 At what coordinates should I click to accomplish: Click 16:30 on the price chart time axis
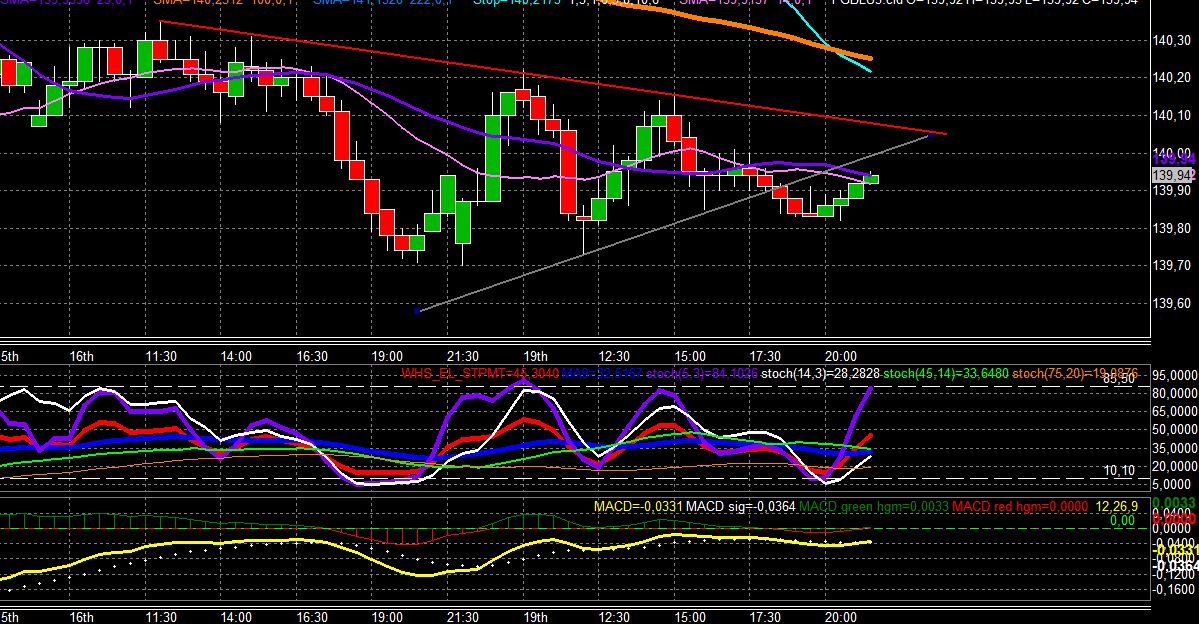(x=312, y=356)
